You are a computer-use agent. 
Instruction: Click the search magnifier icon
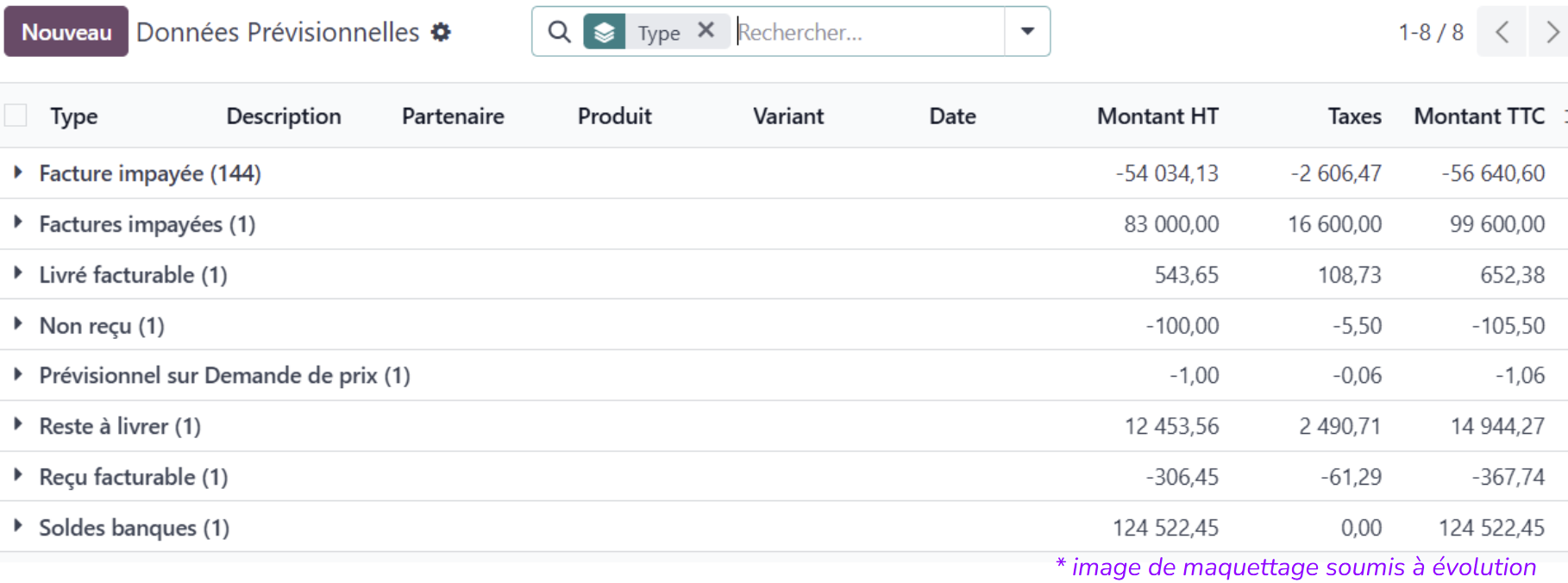[559, 33]
